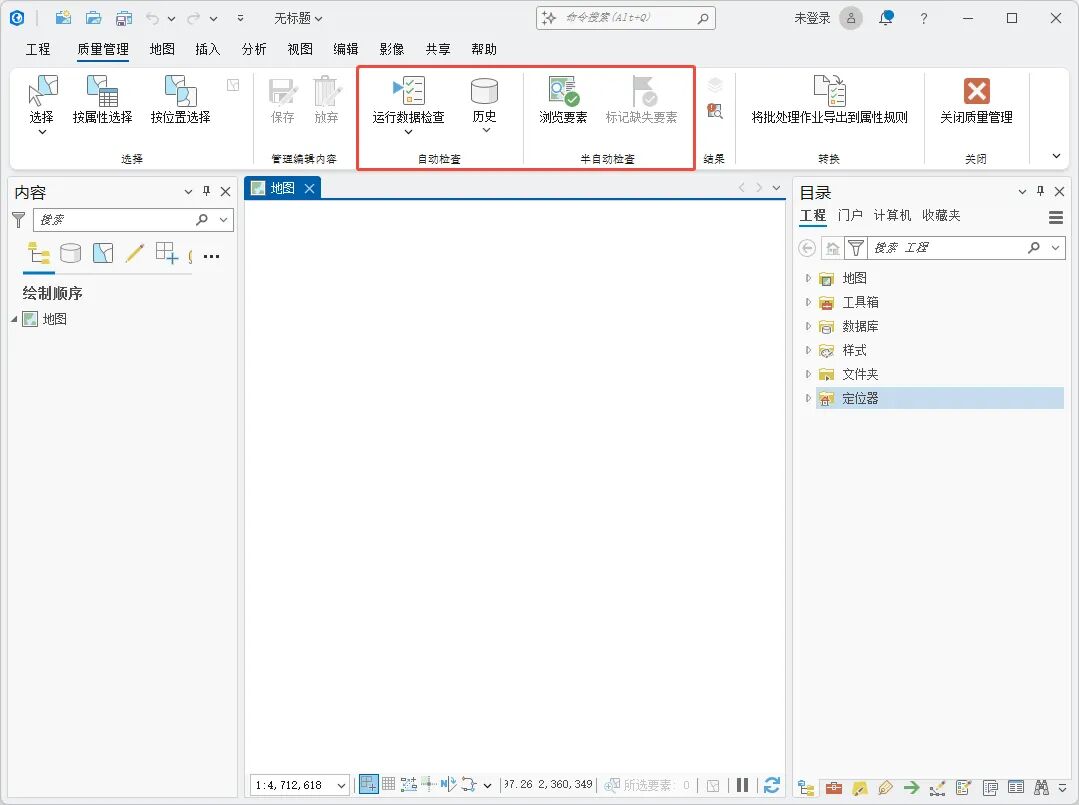This screenshot has width=1079, height=805.
Task: Click the refresh icon in the map status bar
Action: 772,785
